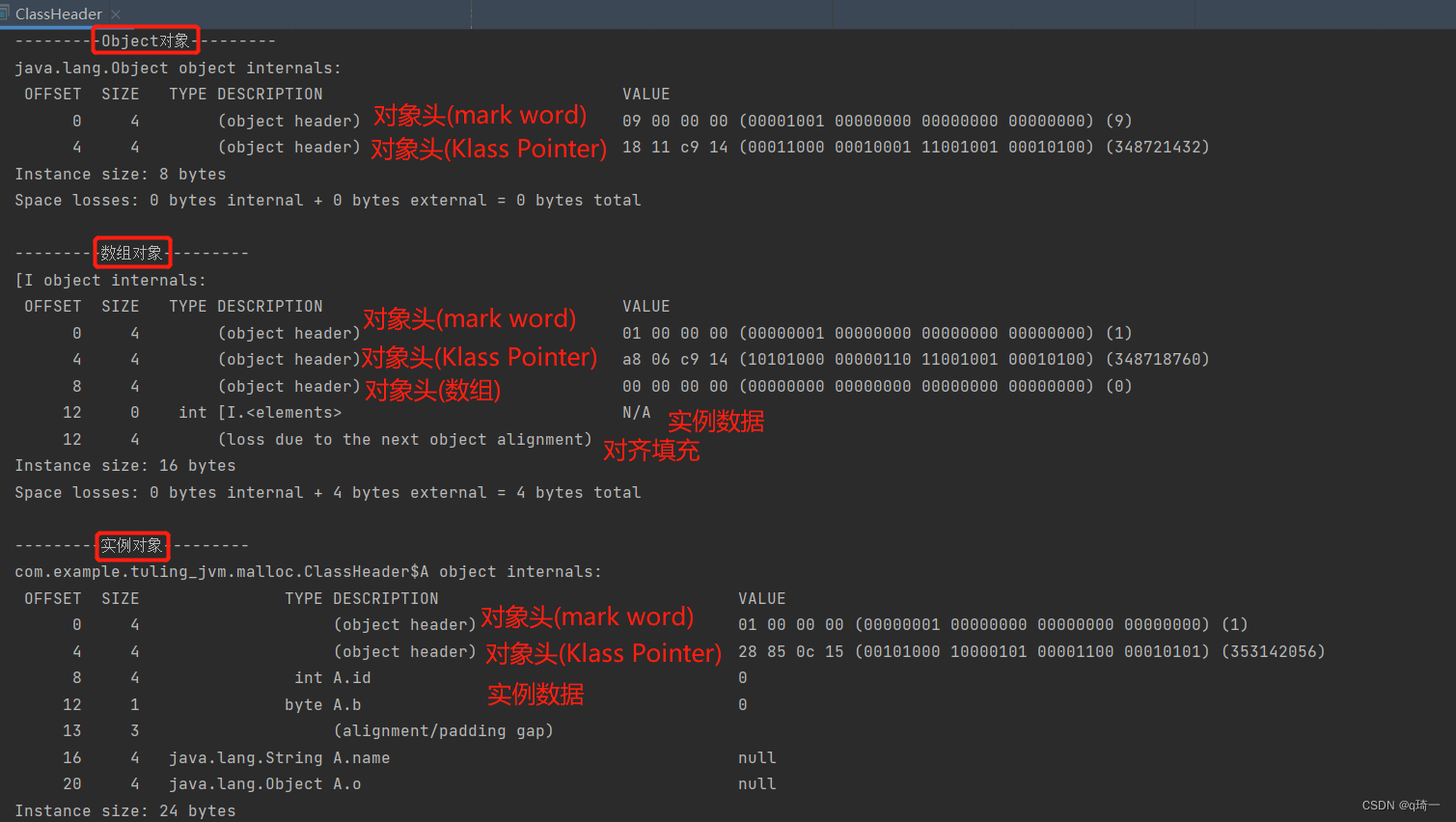Select the 对象头(数组) red annotation

point(431,390)
